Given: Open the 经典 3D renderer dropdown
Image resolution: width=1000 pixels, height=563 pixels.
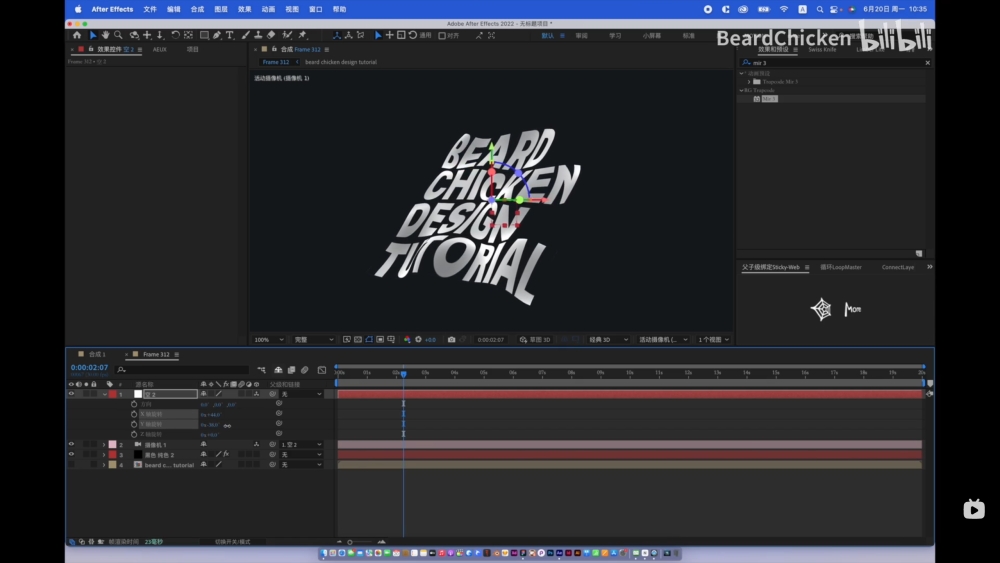Looking at the screenshot, I should pyautogui.click(x=608, y=340).
